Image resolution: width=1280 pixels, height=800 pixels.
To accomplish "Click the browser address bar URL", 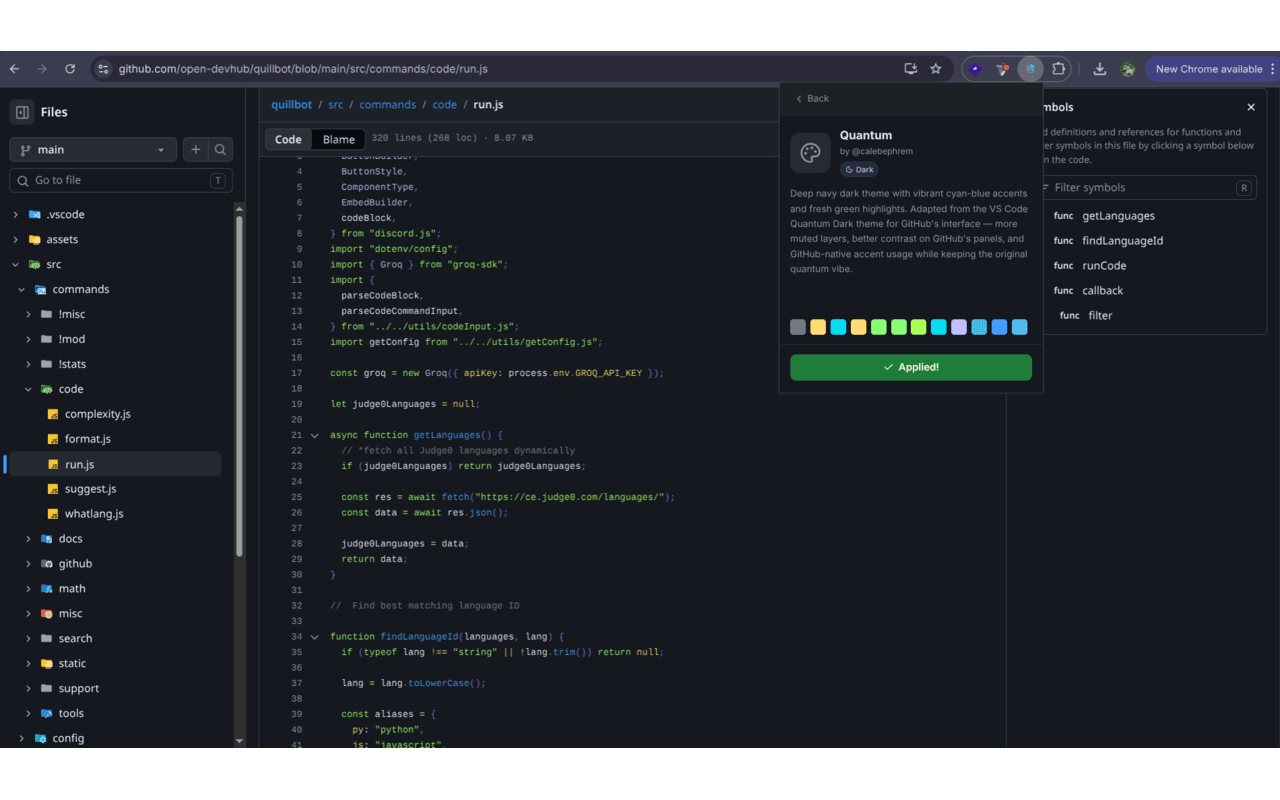I will (303, 69).
